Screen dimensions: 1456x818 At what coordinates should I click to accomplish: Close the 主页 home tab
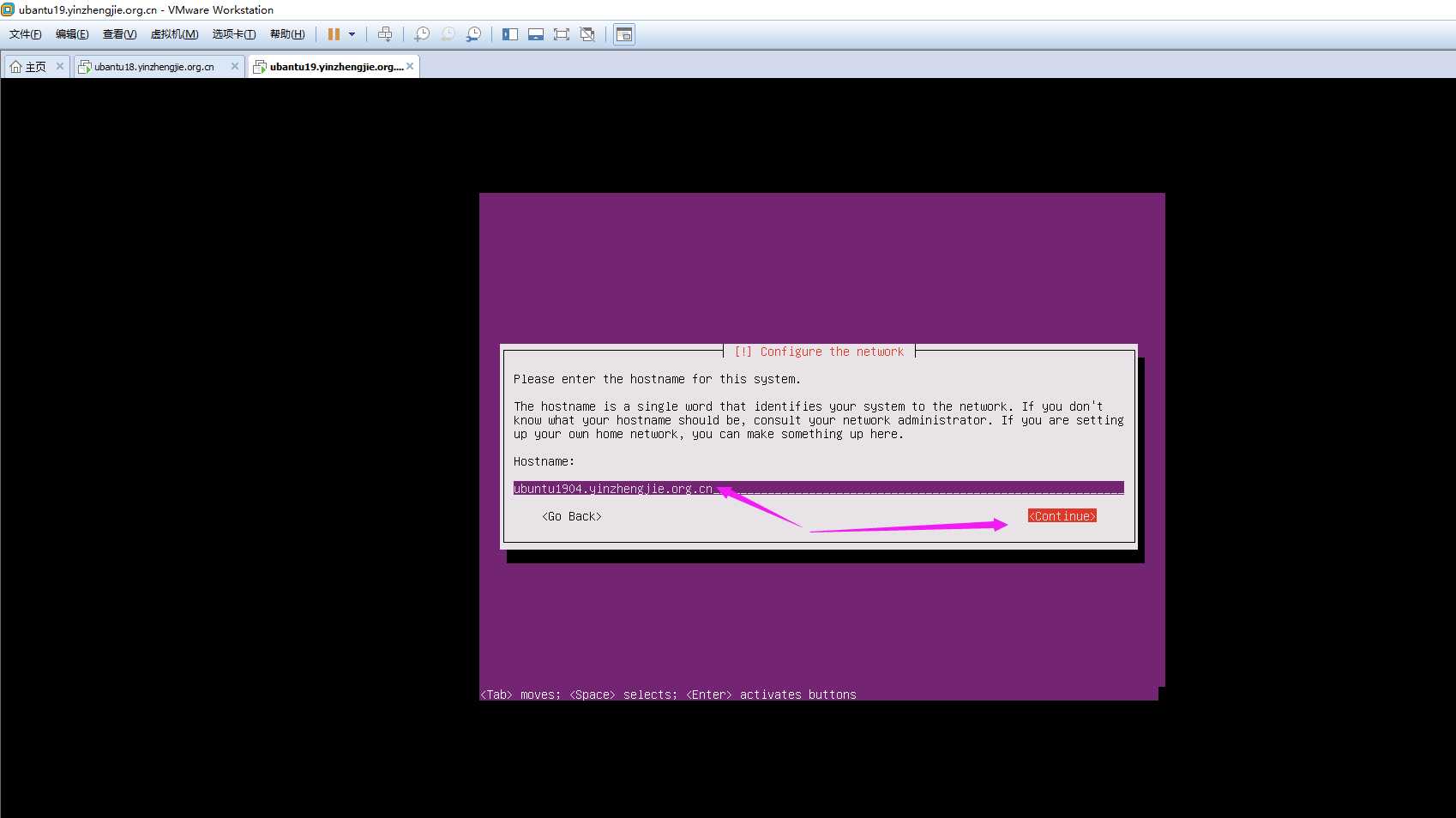click(x=60, y=66)
